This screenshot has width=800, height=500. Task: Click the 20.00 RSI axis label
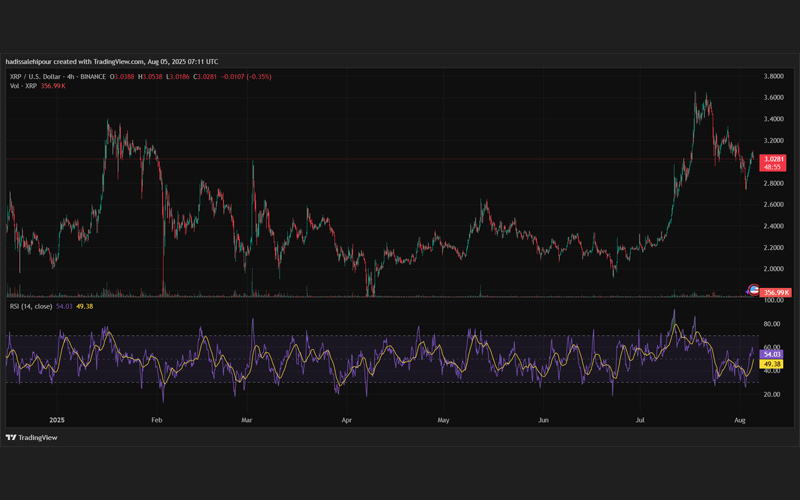(x=772, y=394)
